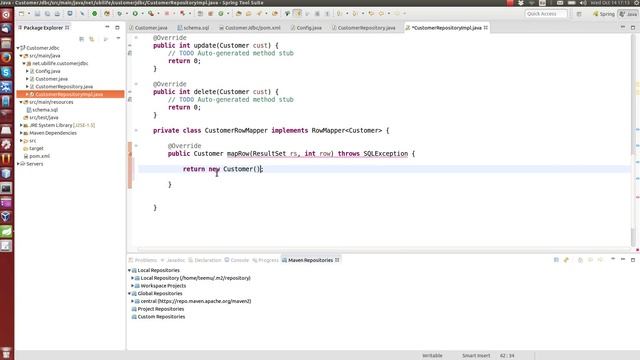Switch to the CustomerJdbc/pom.xml editor tab
This screenshot has height=360, width=640.
(x=250, y=28)
